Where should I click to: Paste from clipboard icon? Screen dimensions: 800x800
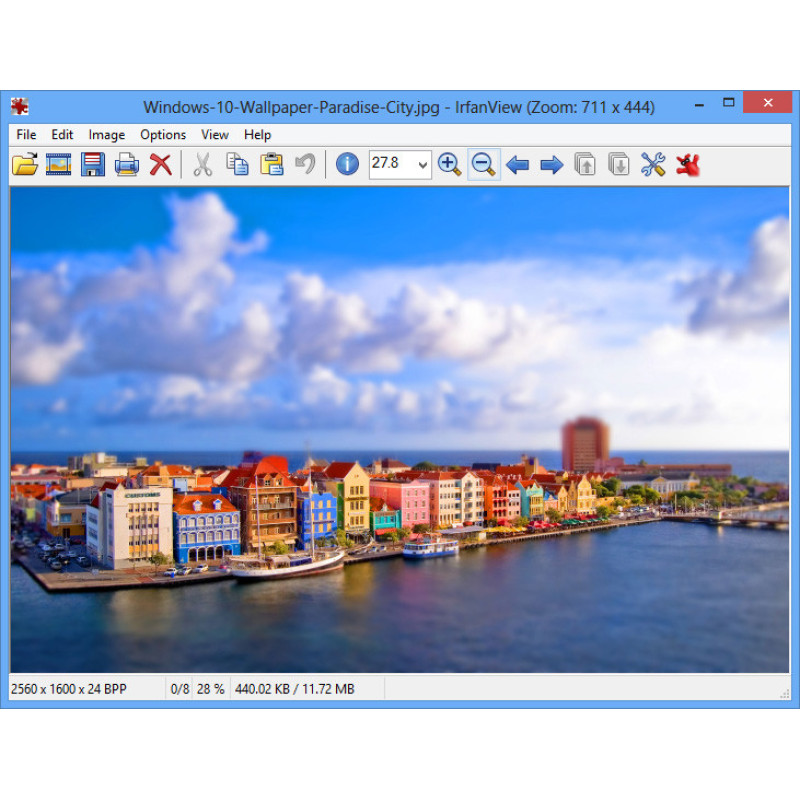click(x=271, y=165)
